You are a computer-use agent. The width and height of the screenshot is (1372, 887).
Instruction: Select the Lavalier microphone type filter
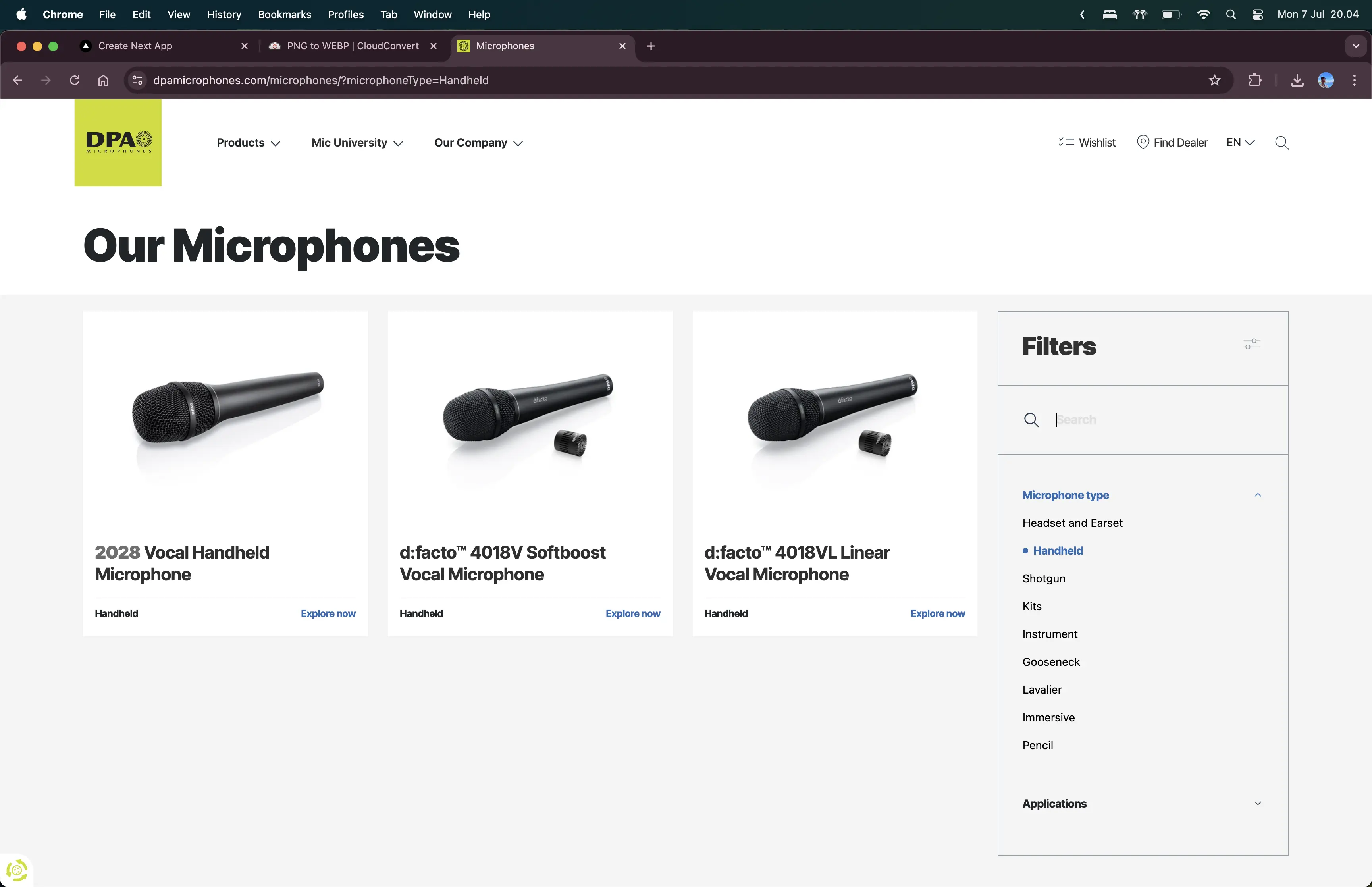point(1042,689)
